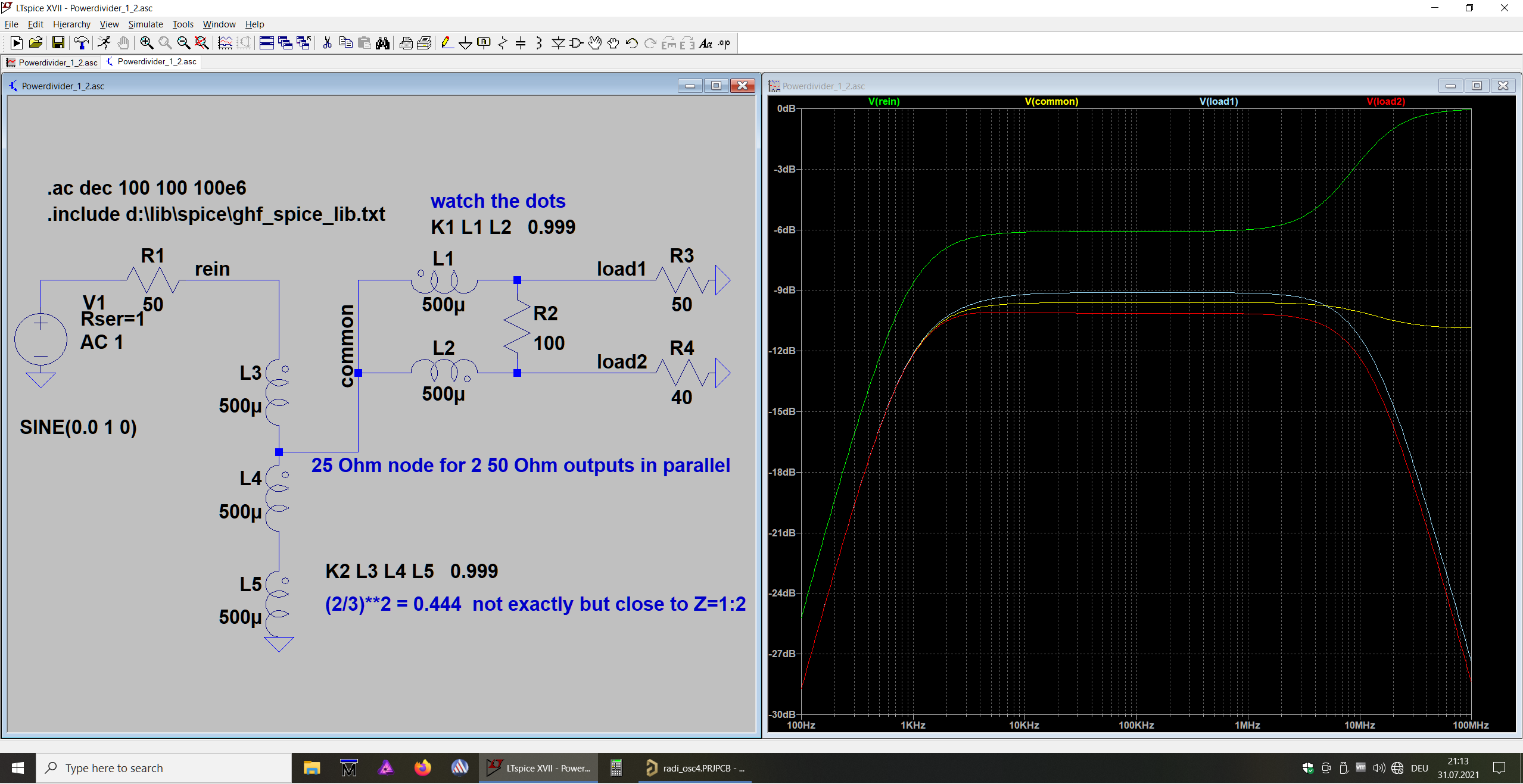Click the Find binoculars icon
1523x784 pixels.
pos(383,43)
